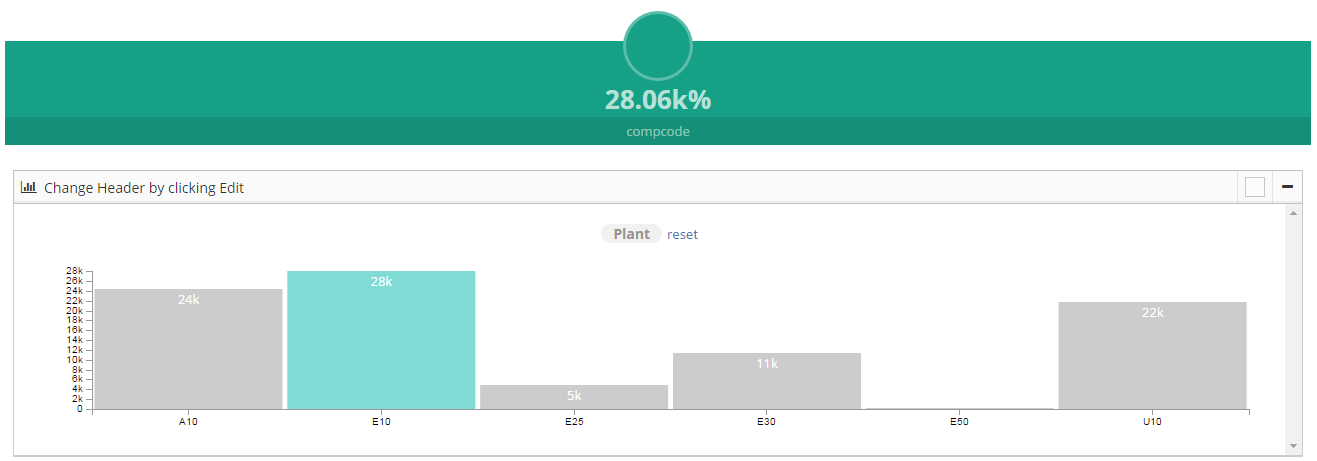
Task: Click the reset link next to Plant
Action: [x=683, y=234]
